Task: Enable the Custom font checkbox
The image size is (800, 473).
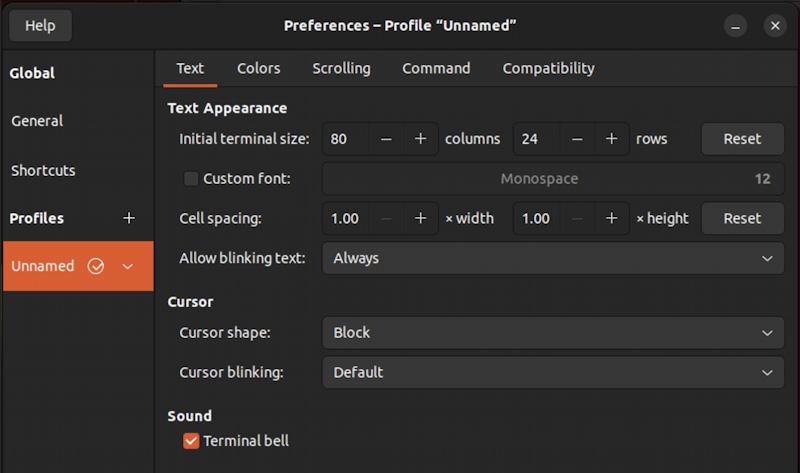Action: tap(191, 179)
